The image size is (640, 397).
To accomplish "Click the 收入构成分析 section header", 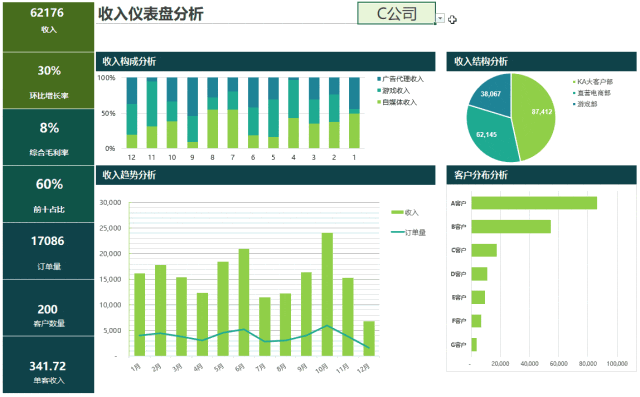I will pos(265,62).
